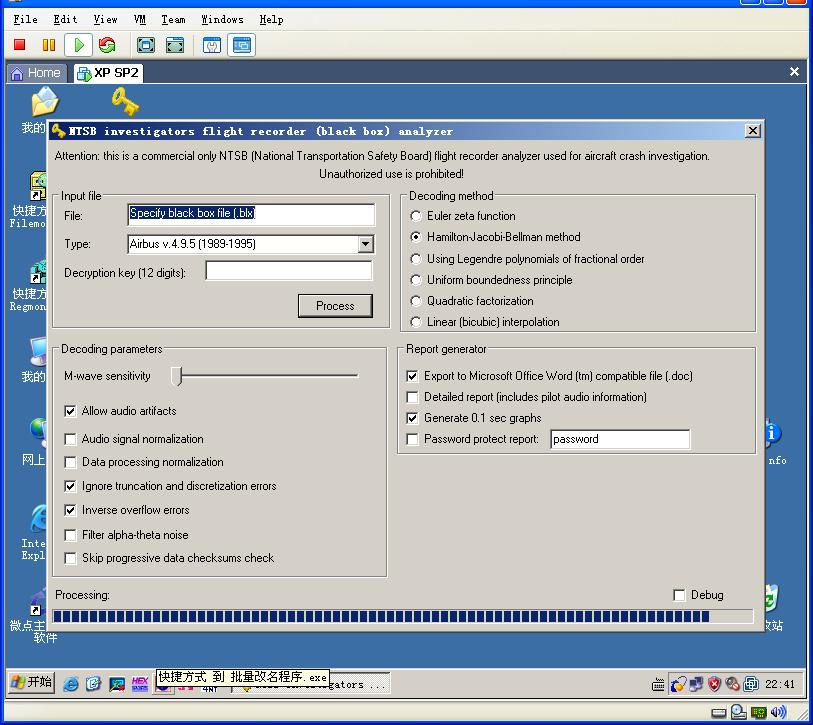Close the XP SP2 tab with X
The width and height of the screenshot is (813, 725).
click(x=794, y=72)
